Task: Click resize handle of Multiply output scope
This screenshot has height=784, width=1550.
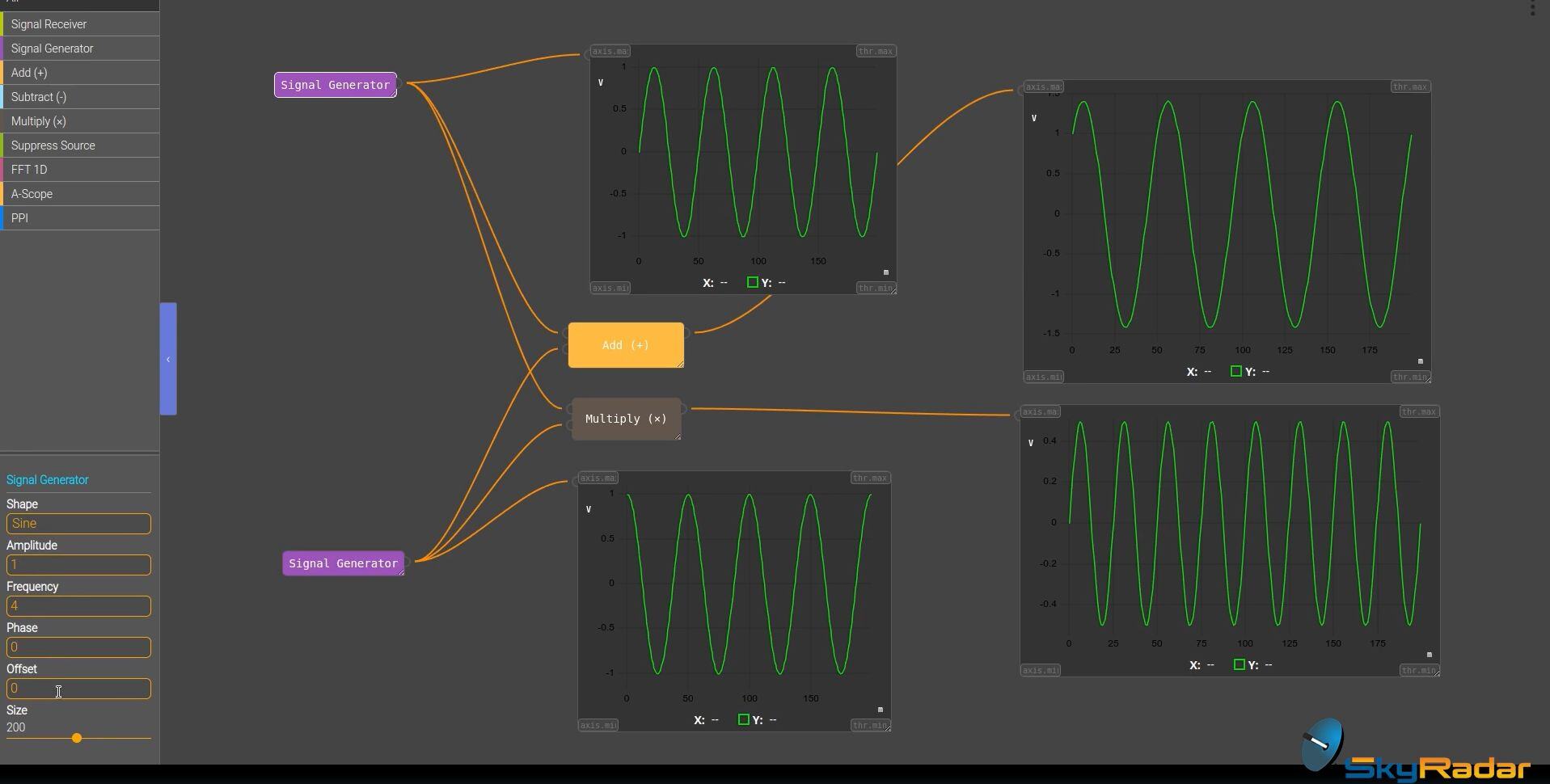Action: pos(1436,672)
